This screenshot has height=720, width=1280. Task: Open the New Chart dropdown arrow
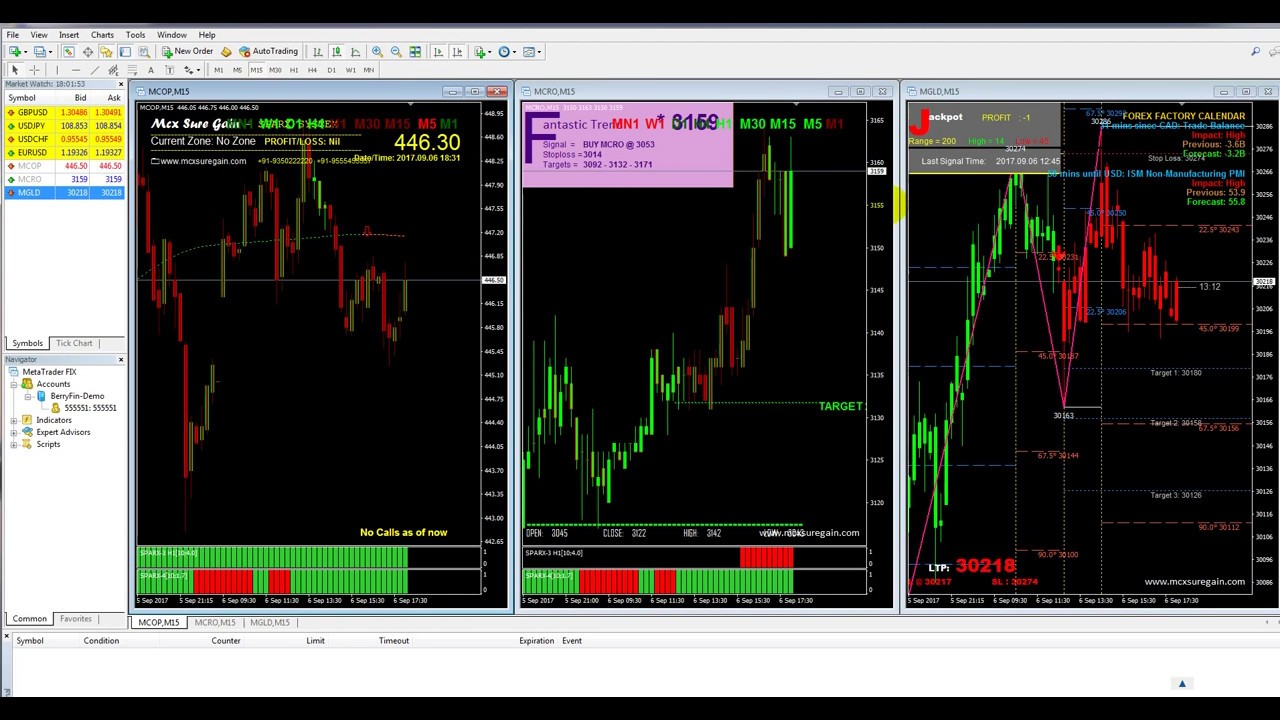[x=25, y=51]
